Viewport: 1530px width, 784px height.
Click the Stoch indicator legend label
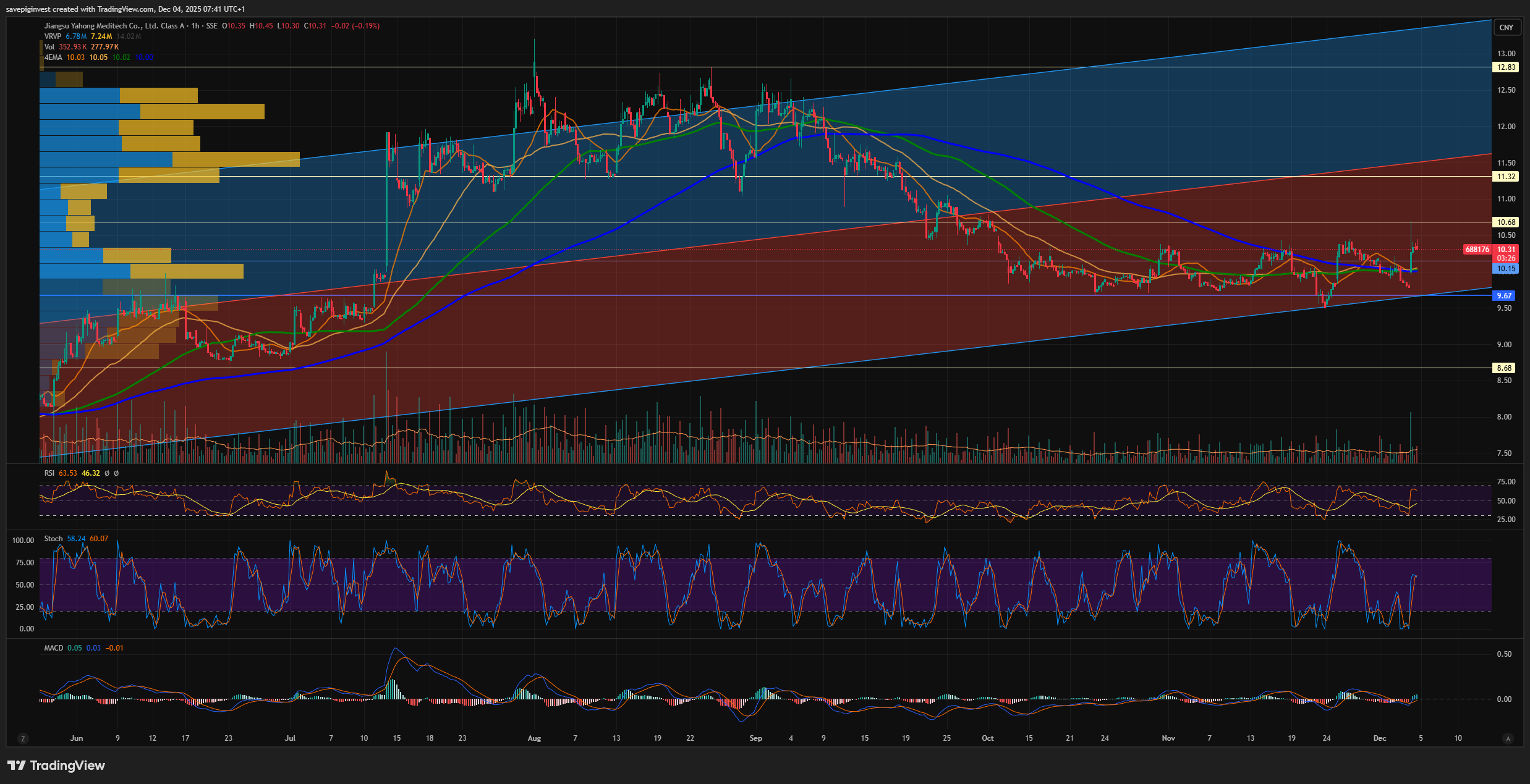[x=53, y=539]
